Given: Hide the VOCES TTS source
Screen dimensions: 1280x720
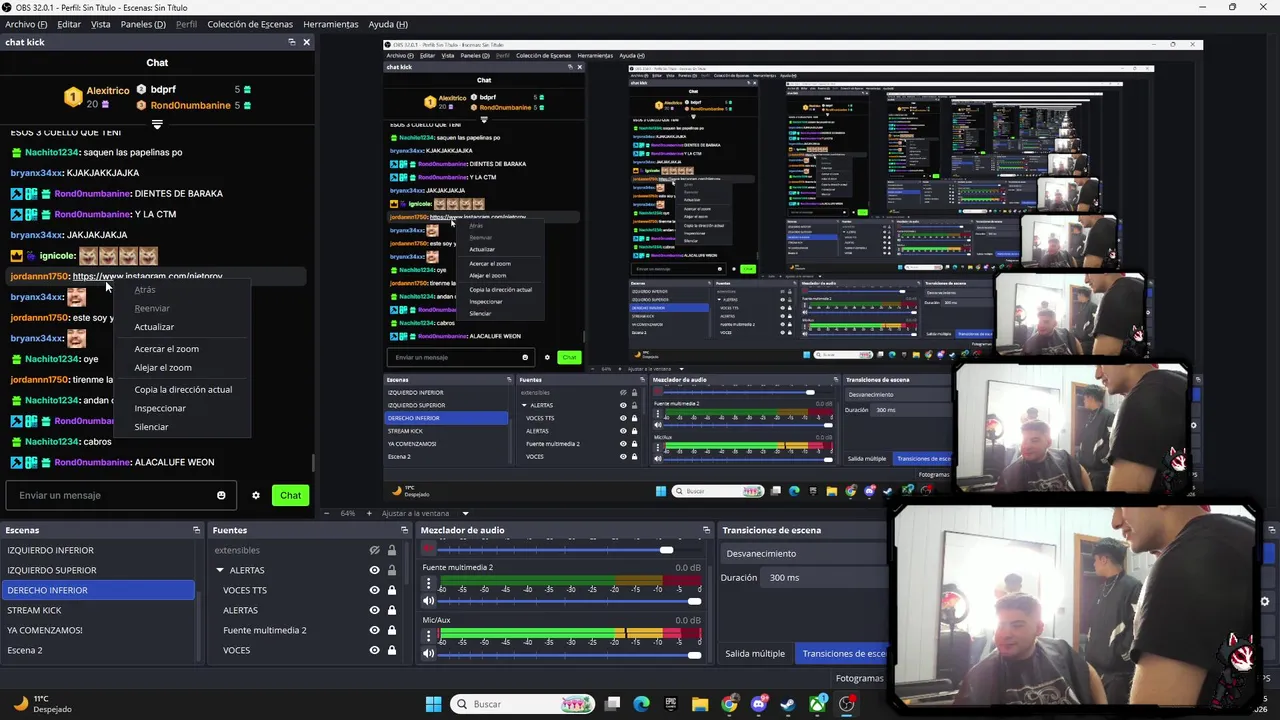Looking at the screenshot, I should pyautogui.click(x=375, y=590).
